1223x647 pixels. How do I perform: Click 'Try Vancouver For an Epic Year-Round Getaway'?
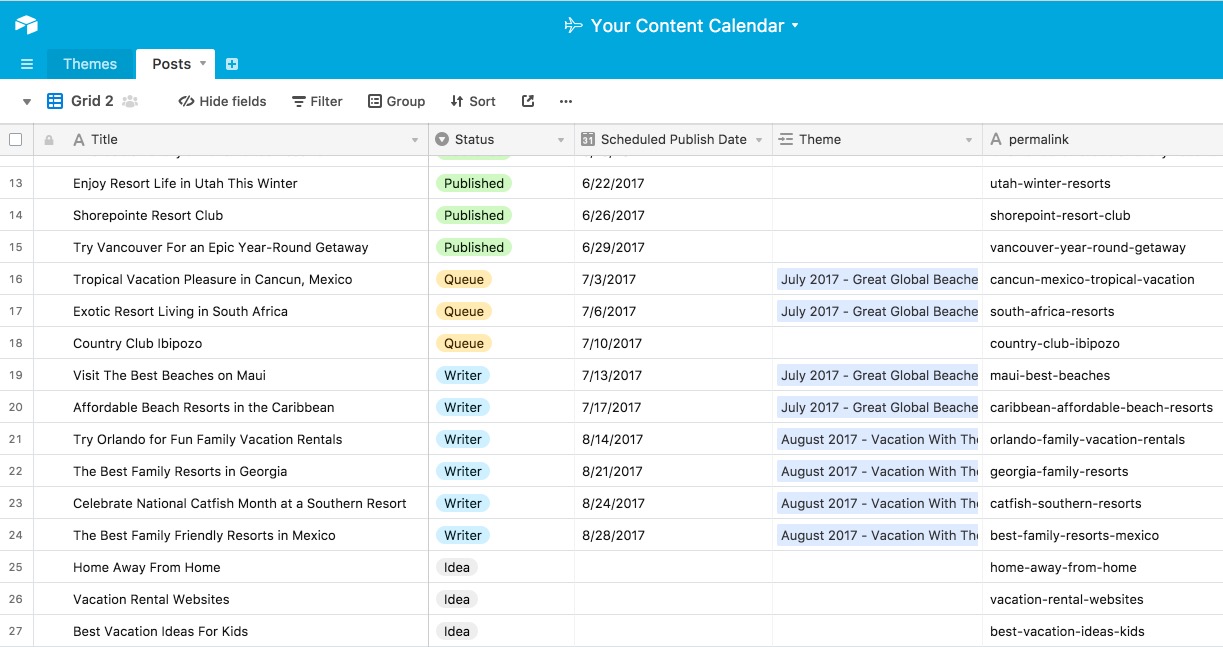[x=221, y=247]
